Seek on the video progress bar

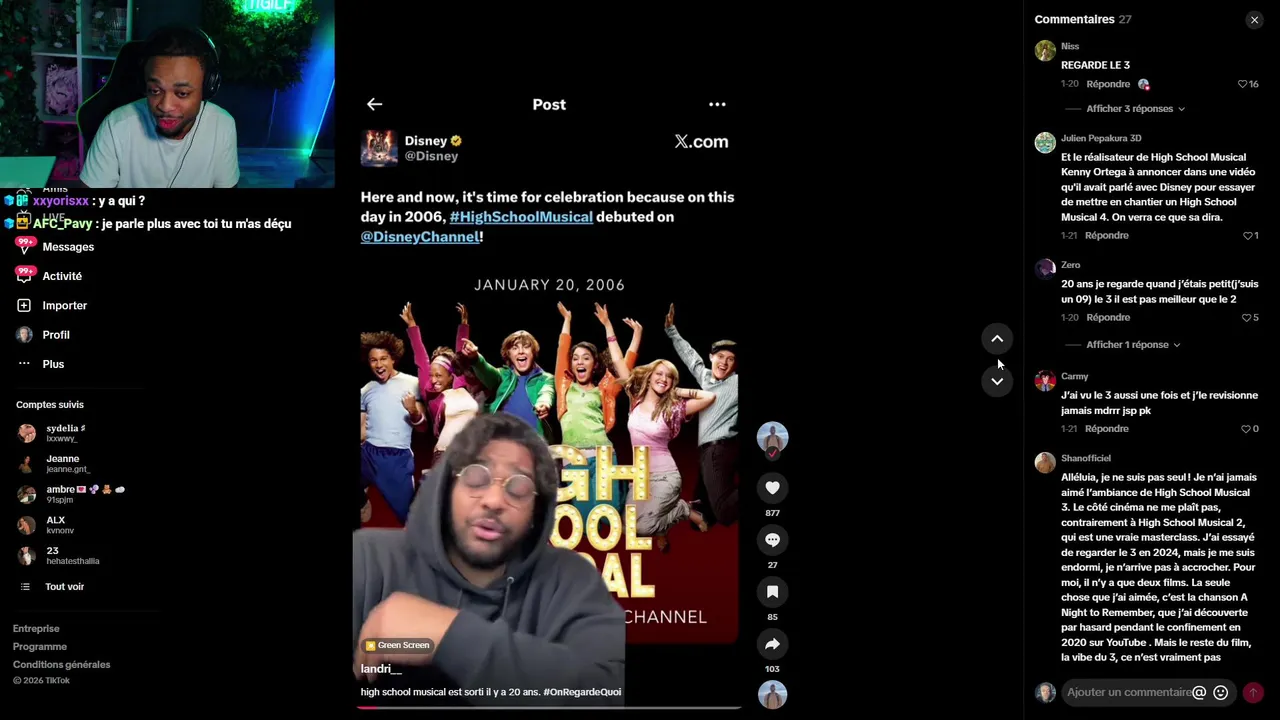(x=549, y=707)
